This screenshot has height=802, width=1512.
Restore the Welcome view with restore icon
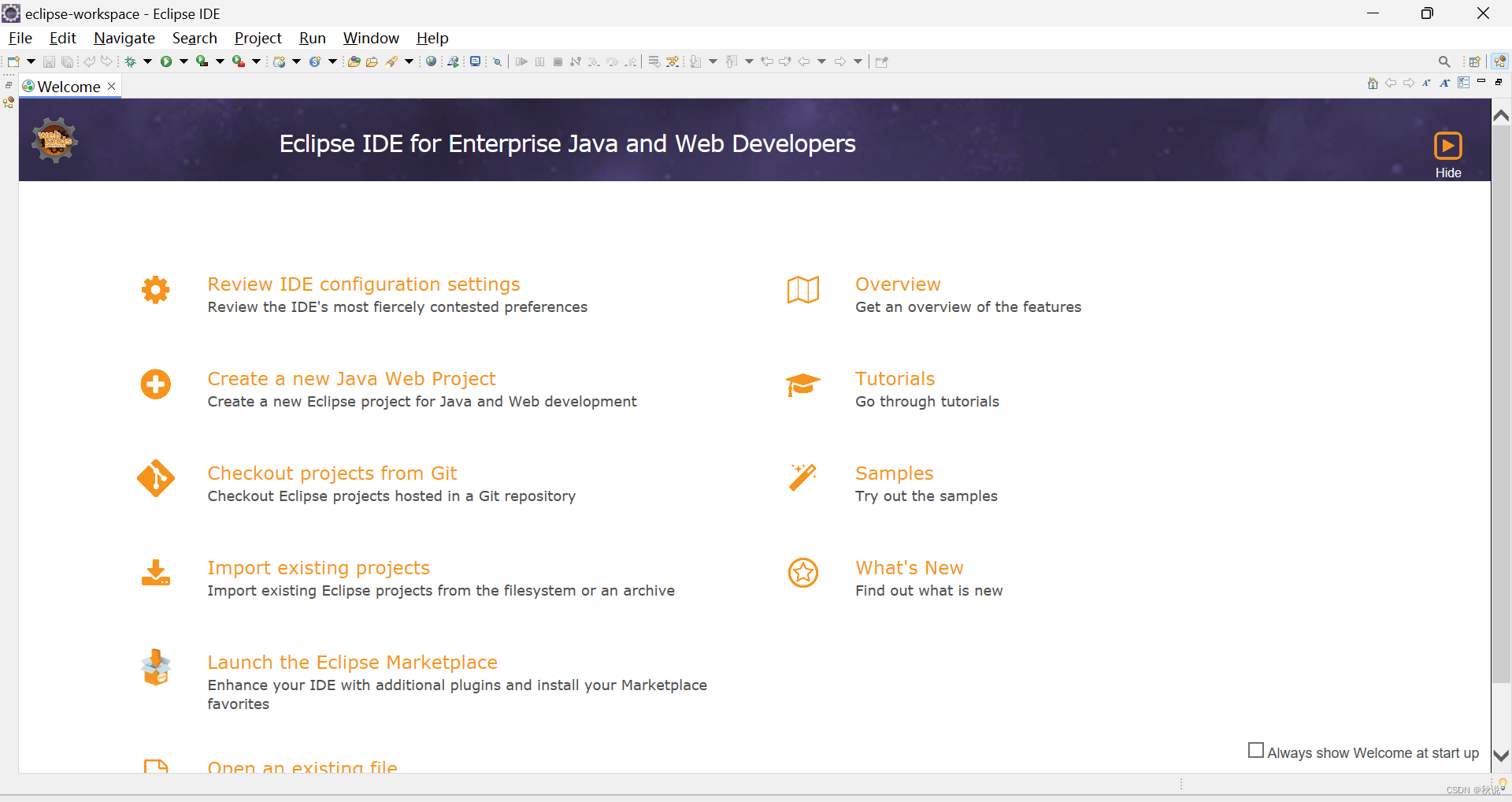pos(1499,82)
